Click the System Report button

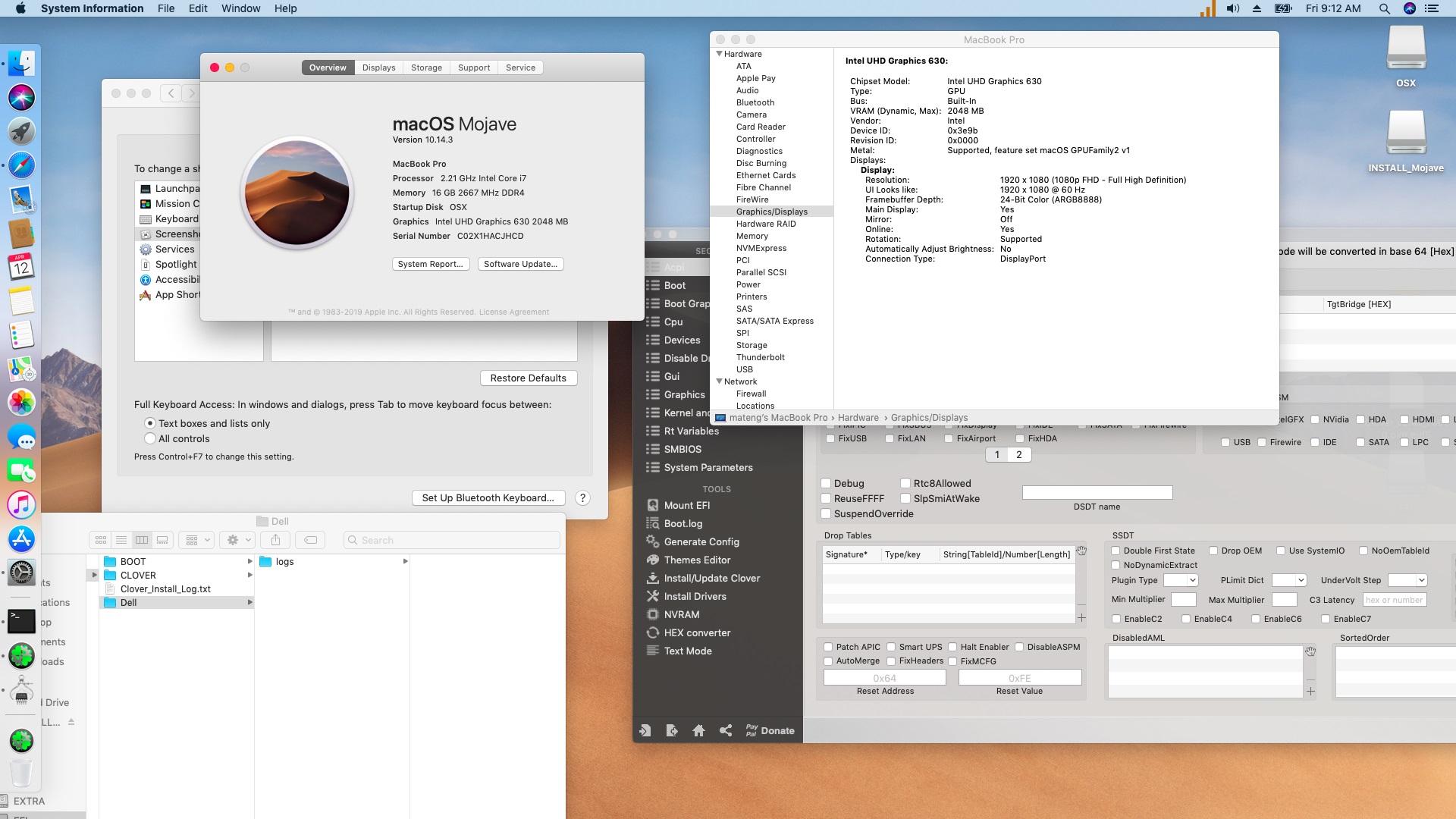431,264
